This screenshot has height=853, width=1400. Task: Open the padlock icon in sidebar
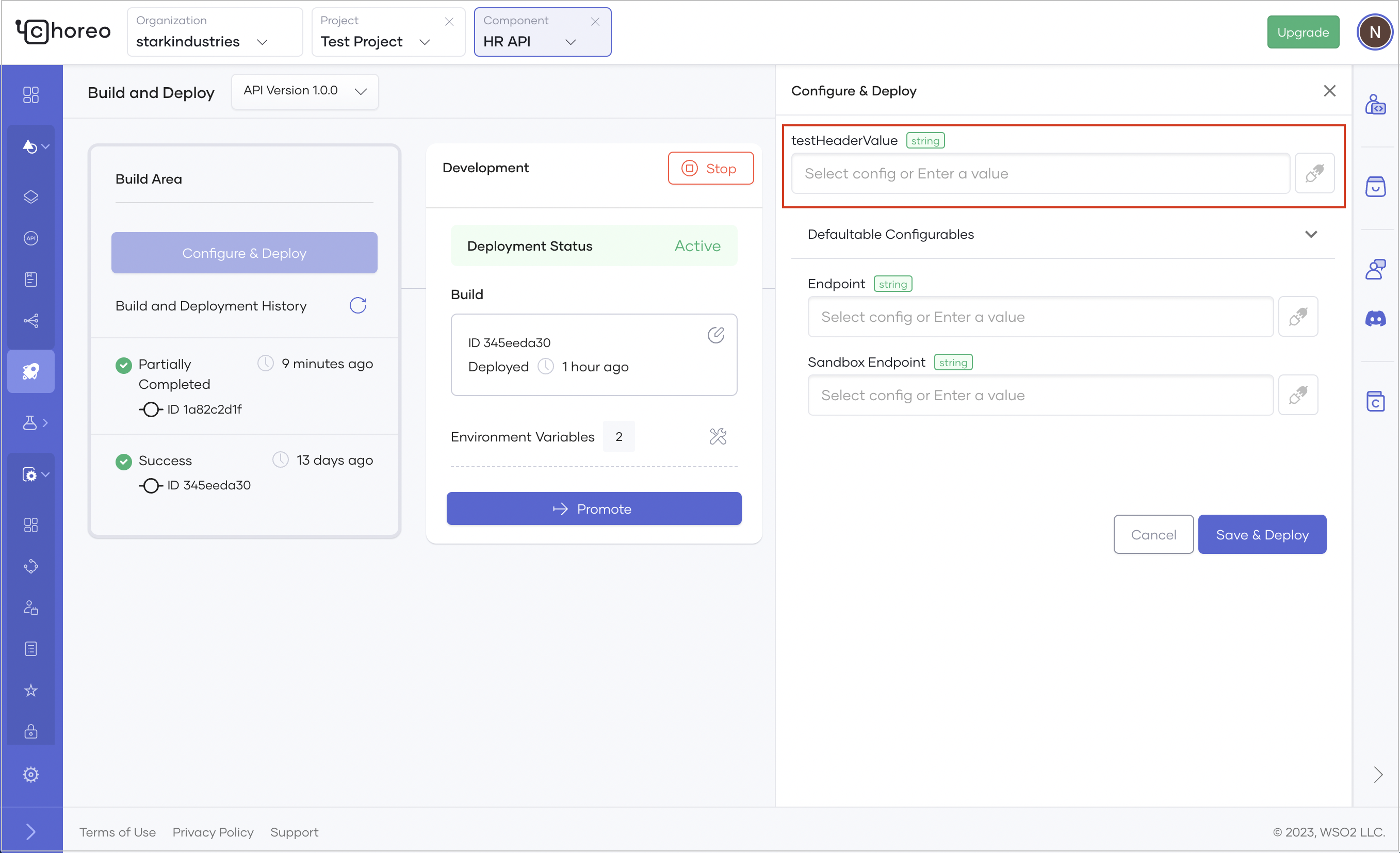coord(30,731)
